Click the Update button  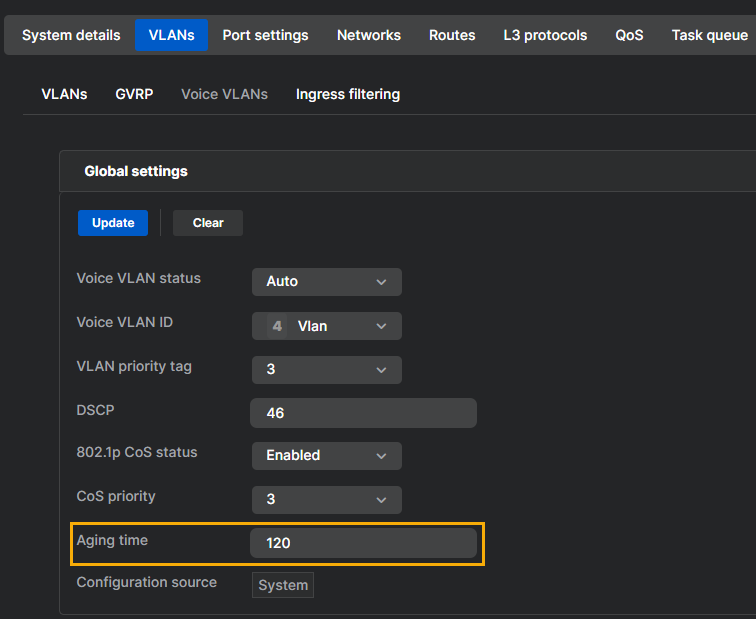pyautogui.click(x=113, y=223)
